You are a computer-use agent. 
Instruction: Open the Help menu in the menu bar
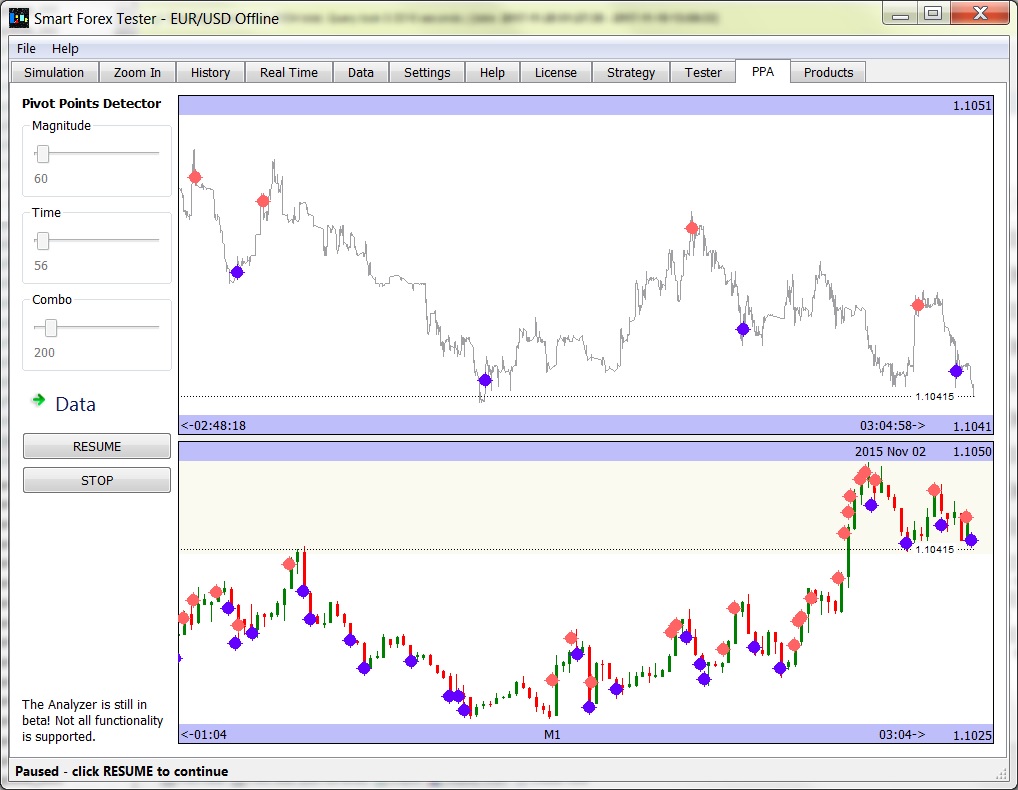tap(65, 49)
